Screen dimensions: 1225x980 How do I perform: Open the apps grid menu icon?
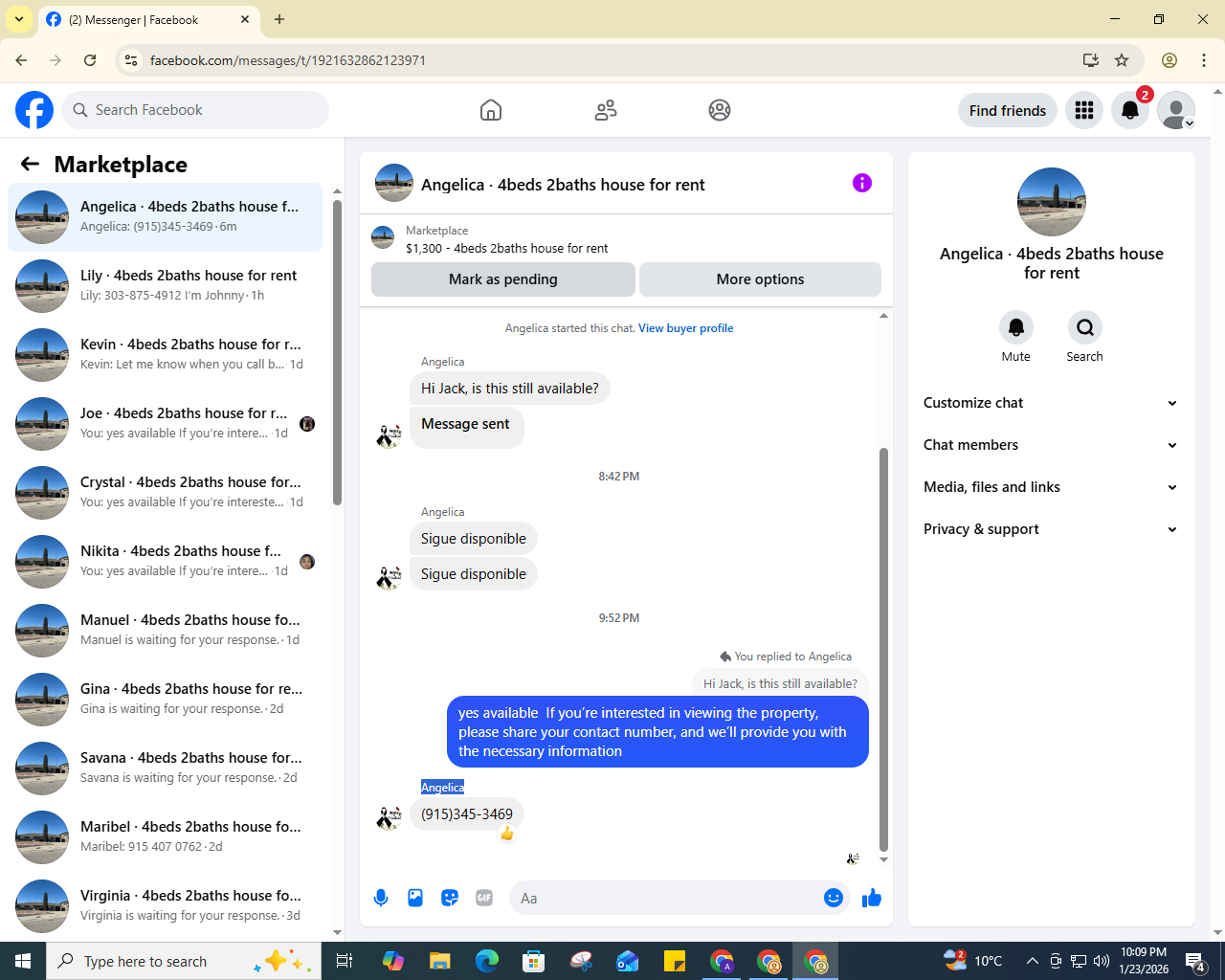1084,110
